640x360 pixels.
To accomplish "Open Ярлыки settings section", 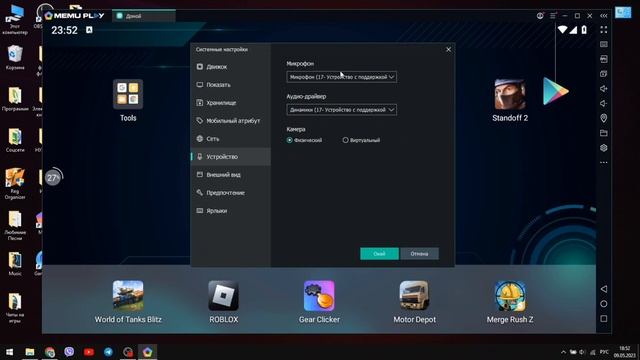I will pyautogui.click(x=230, y=211).
